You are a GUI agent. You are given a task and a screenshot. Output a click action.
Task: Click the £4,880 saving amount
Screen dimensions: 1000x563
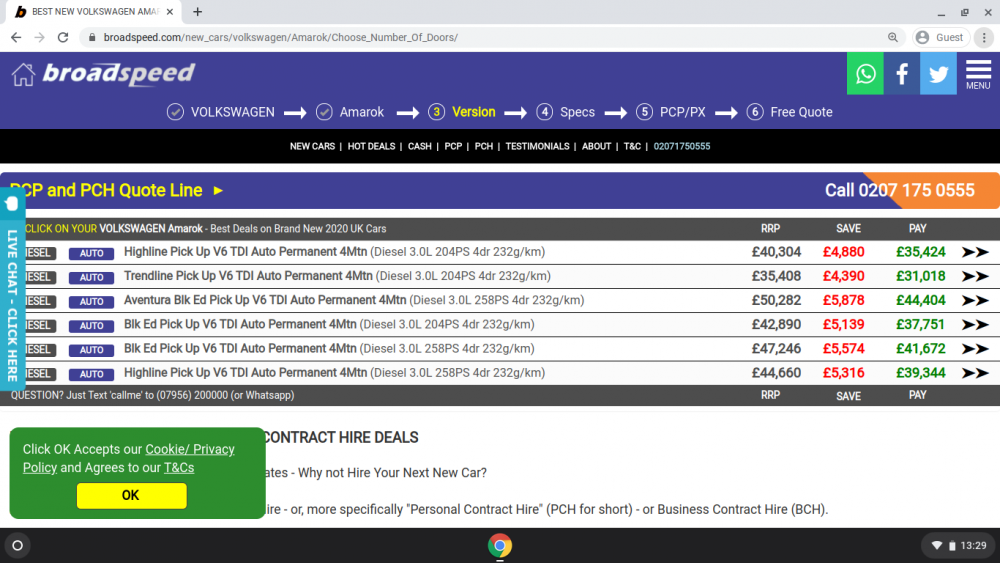(x=843, y=252)
